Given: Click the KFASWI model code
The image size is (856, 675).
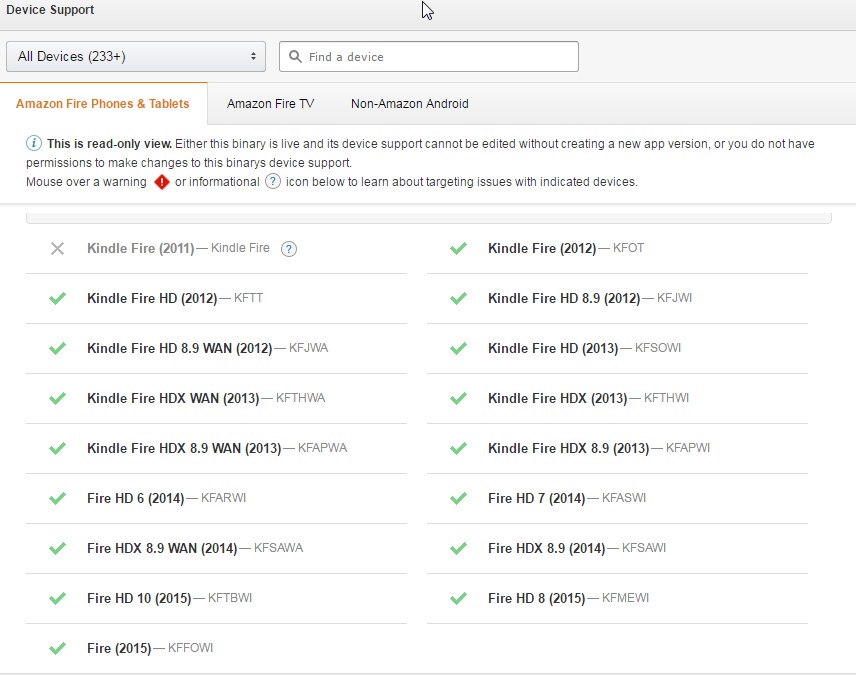Looking at the screenshot, I should click(x=624, y=498).
